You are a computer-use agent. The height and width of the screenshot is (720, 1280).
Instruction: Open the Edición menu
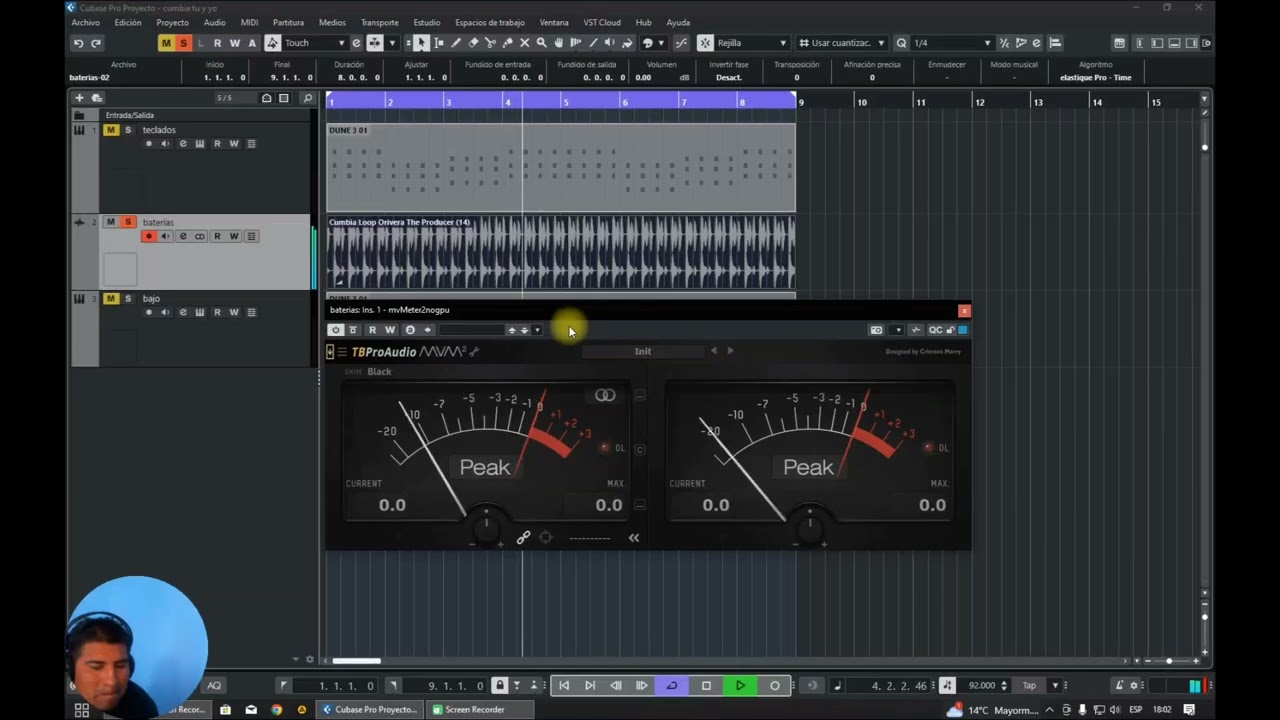point(128,22)
